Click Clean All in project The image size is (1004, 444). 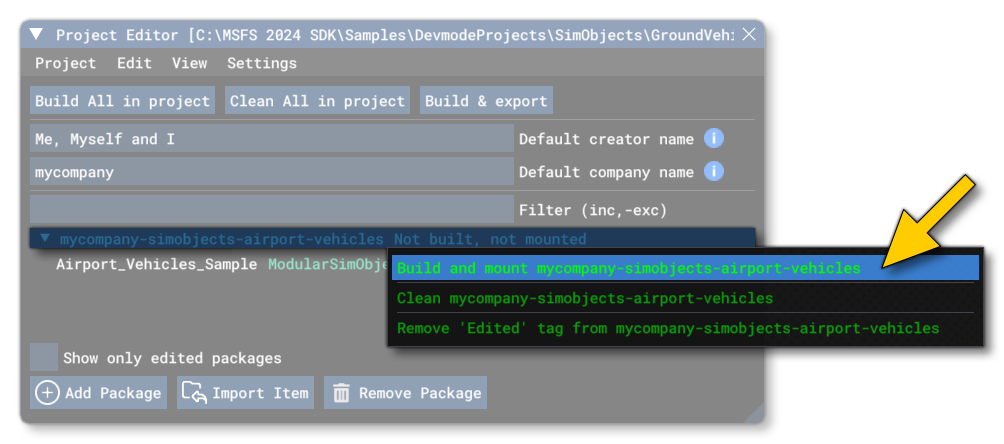pyautogui.click(x=317, y=101)
